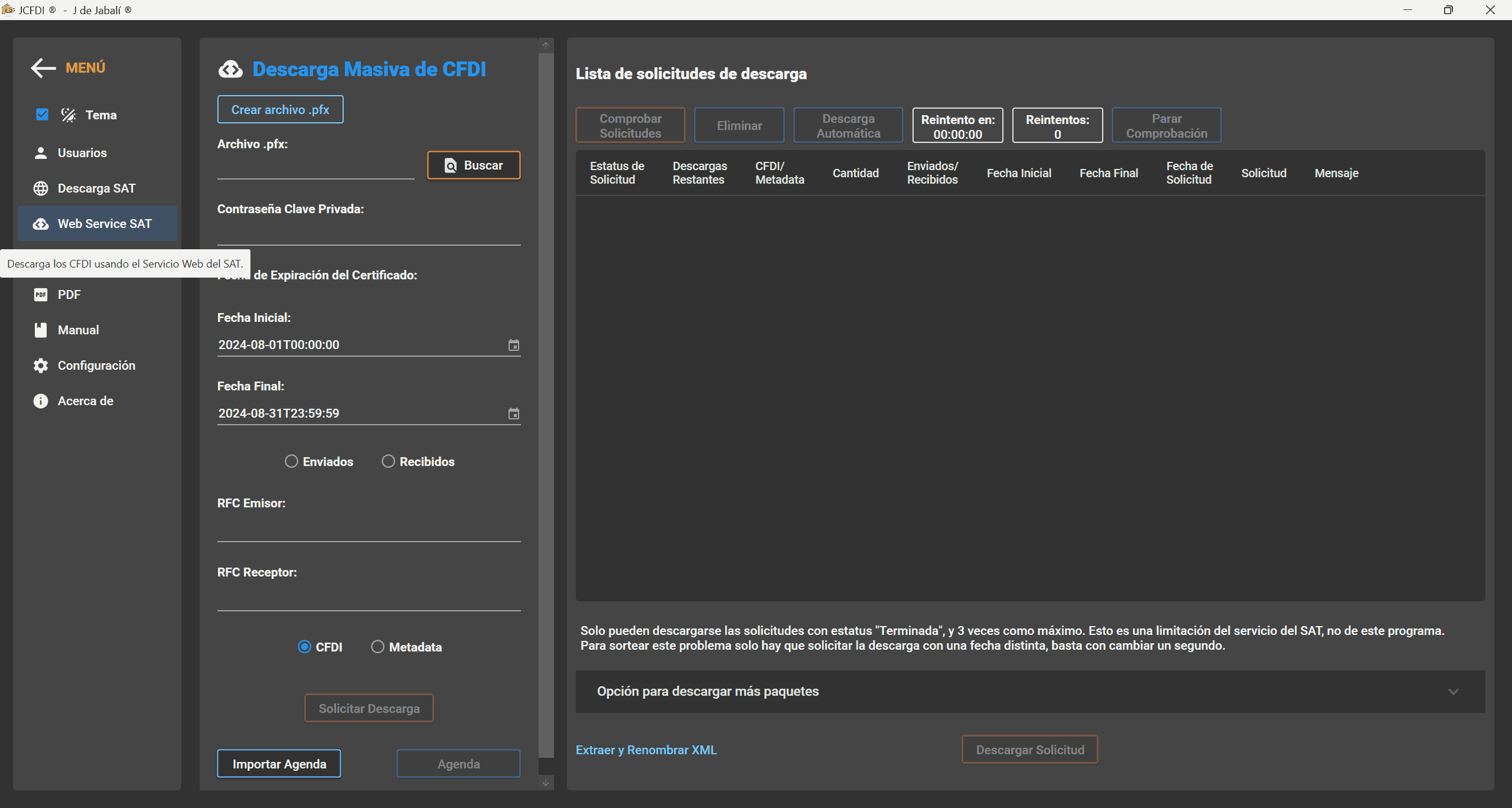Viewport: 1512px width, 808px height.
Task: Click the RFC Emisor input field
Action: [369, 530]
